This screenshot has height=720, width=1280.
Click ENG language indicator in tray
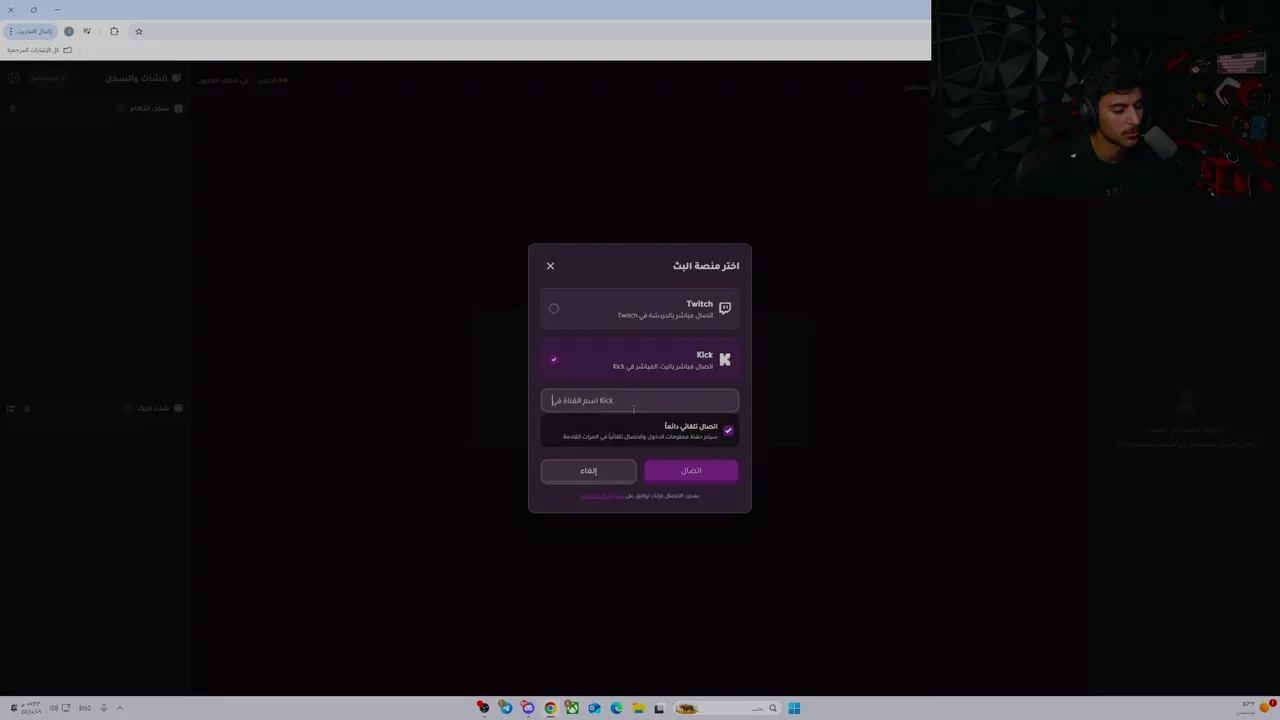point(85,708)
